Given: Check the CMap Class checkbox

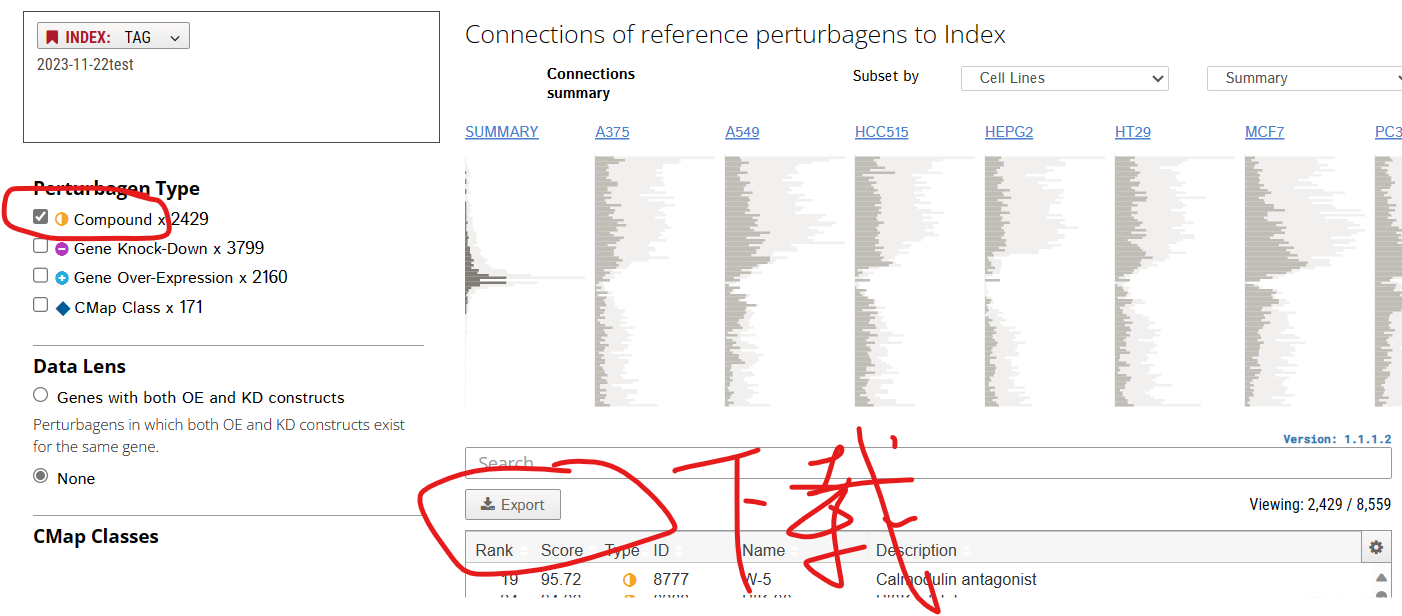Looking at the screenshot, I should click(x=40, y=305).
